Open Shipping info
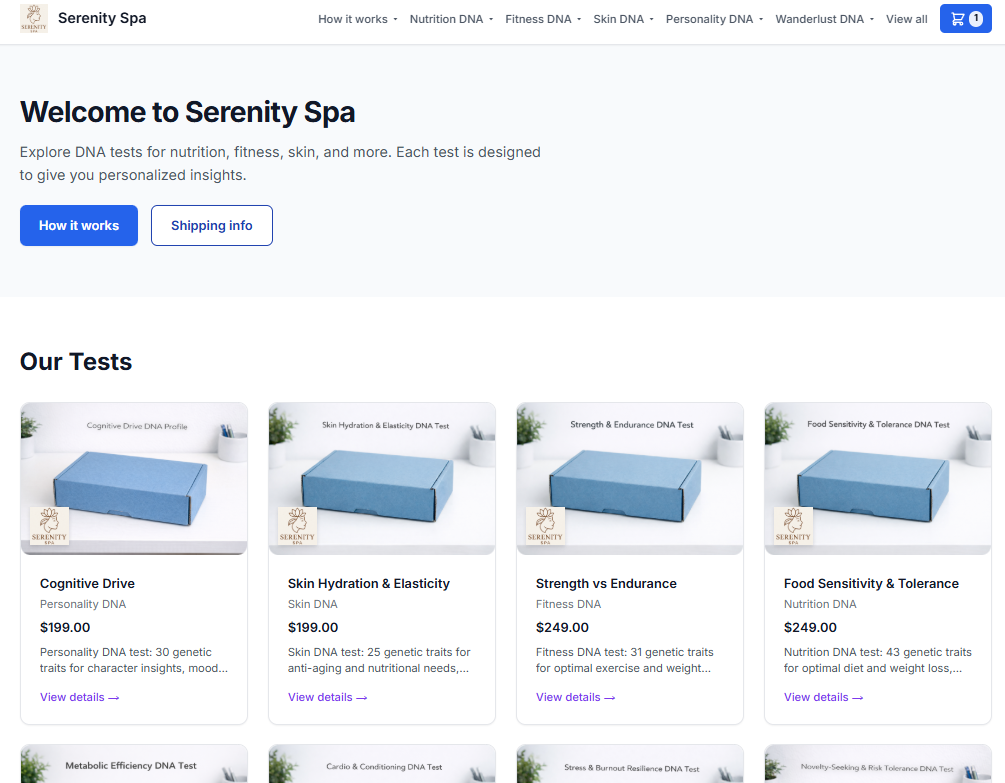This screenshot has width=1005, height=783. point(211,225)
